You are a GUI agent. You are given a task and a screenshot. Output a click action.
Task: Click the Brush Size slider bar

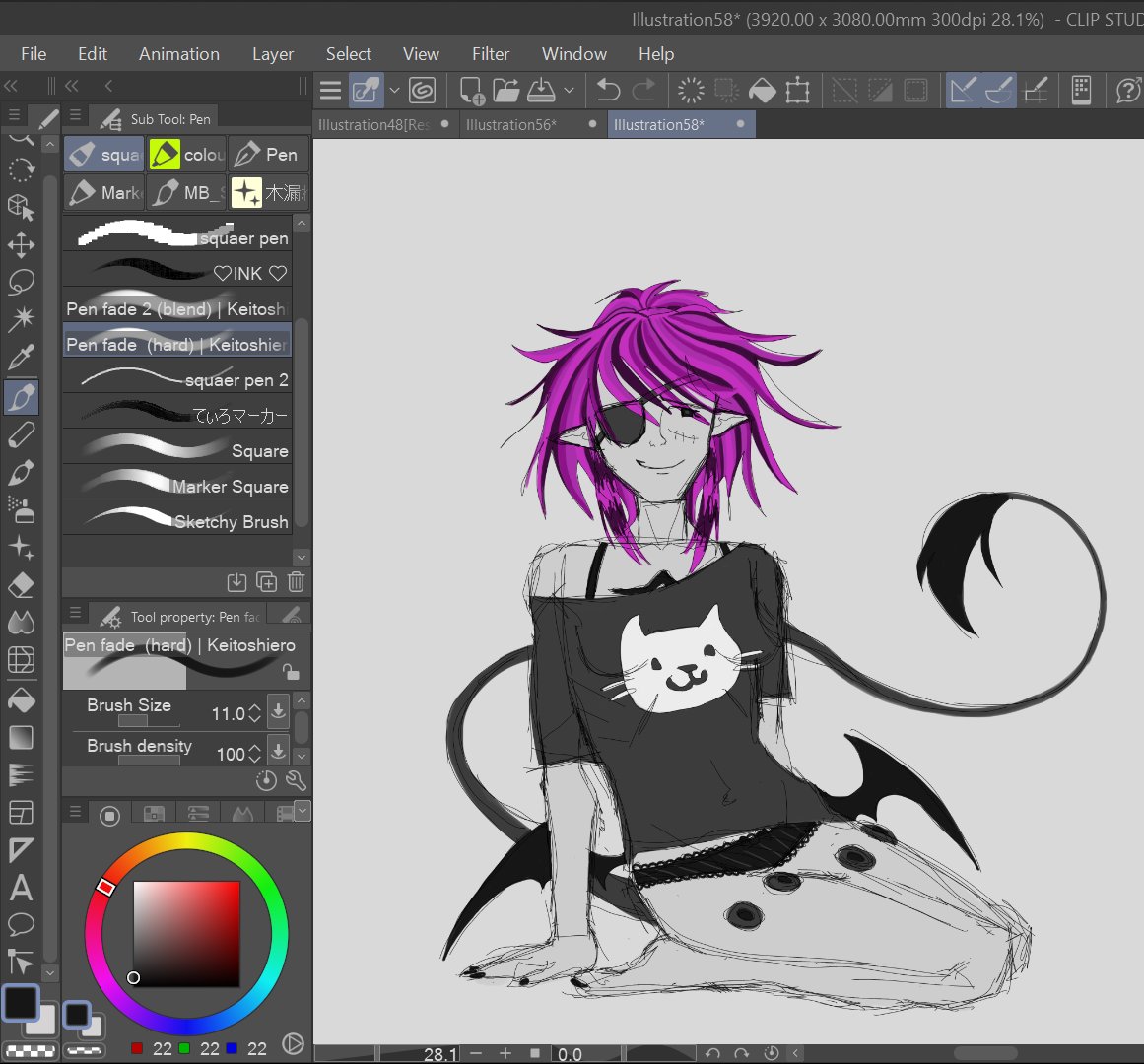[149, 721]
